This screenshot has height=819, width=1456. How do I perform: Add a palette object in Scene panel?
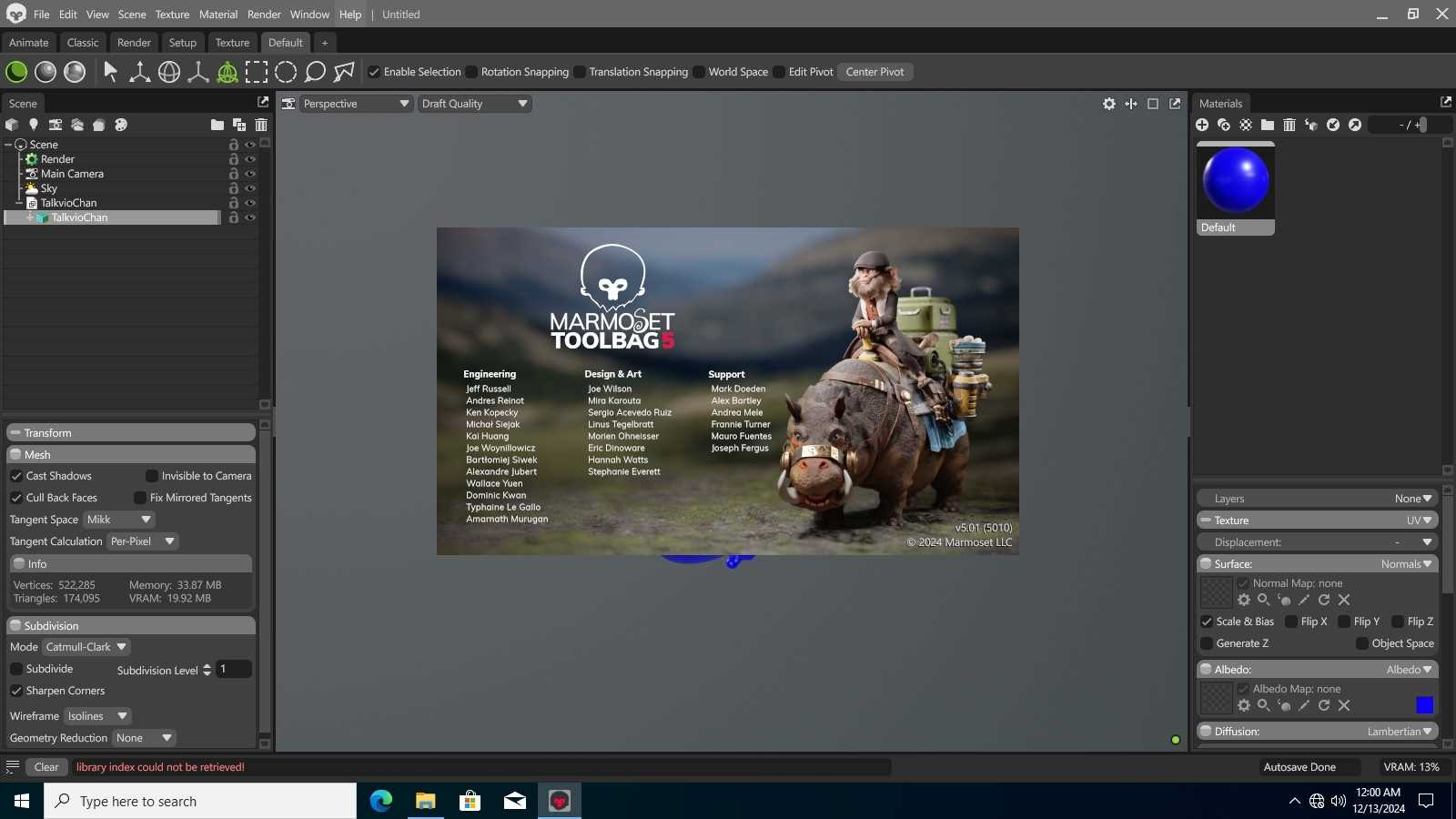(121, 125)
